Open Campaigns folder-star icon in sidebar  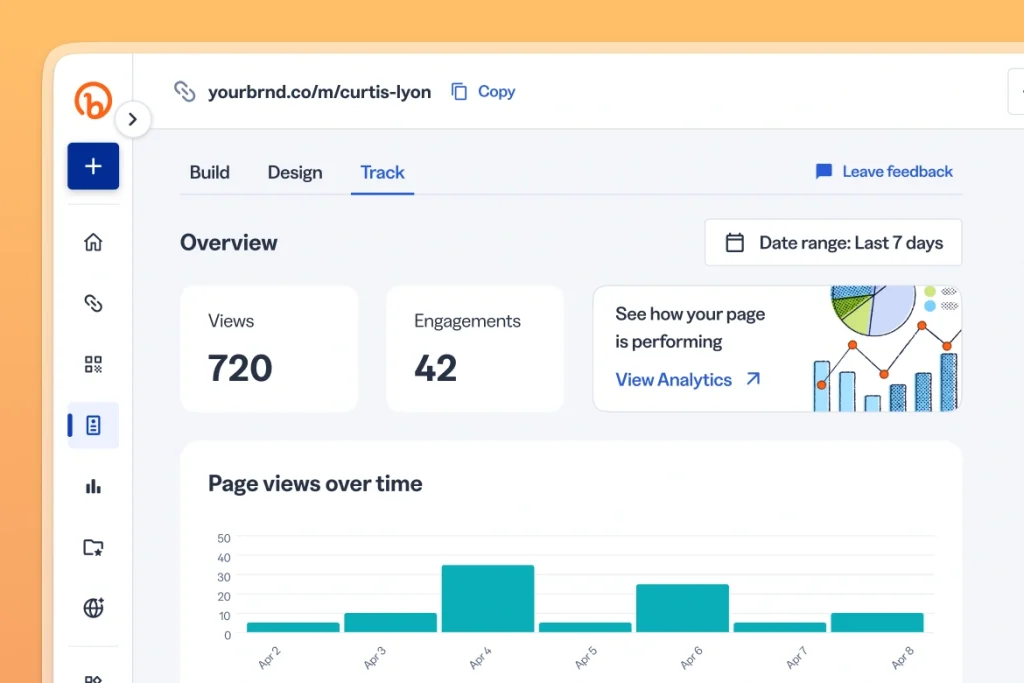[x=93, y=547]
